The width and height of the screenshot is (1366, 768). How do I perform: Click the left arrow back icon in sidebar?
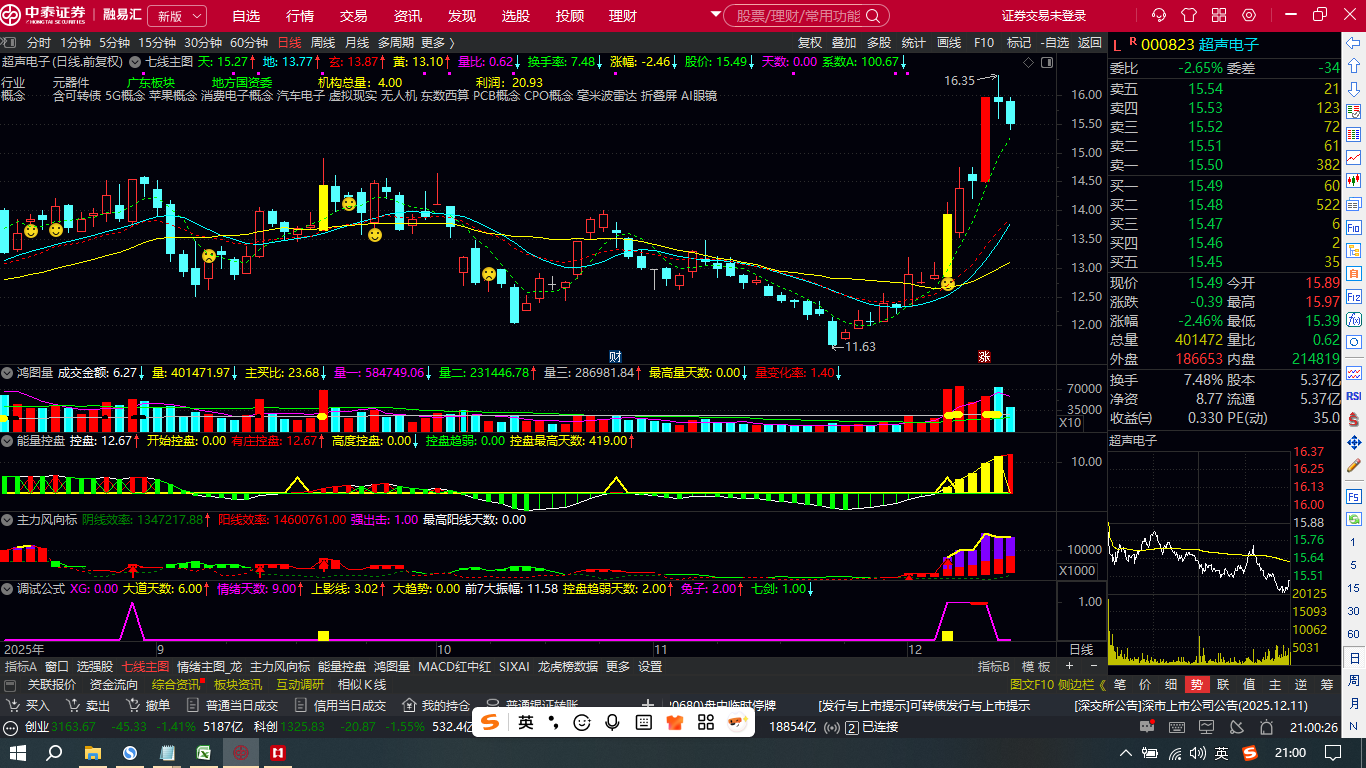pos(1354,44)
